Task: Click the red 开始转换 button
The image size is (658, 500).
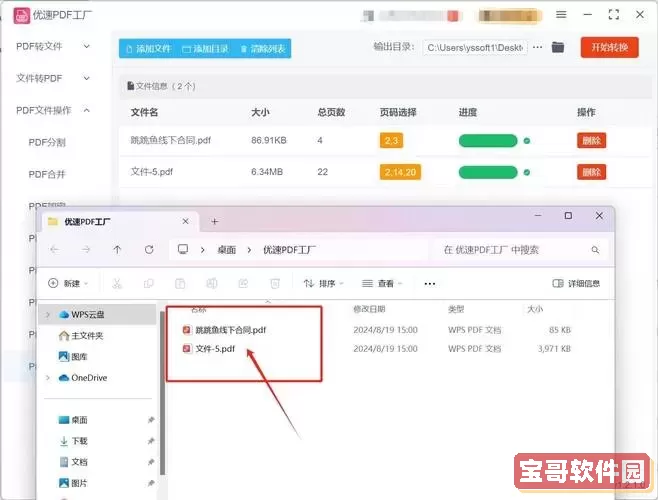Action: point(609,47)
